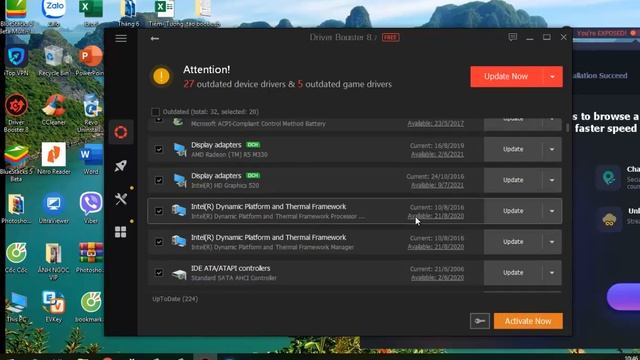Click the AMD Radeon display adapter device icon
The width and height of the screenshot is (640, 360).
tap(179, 149)
